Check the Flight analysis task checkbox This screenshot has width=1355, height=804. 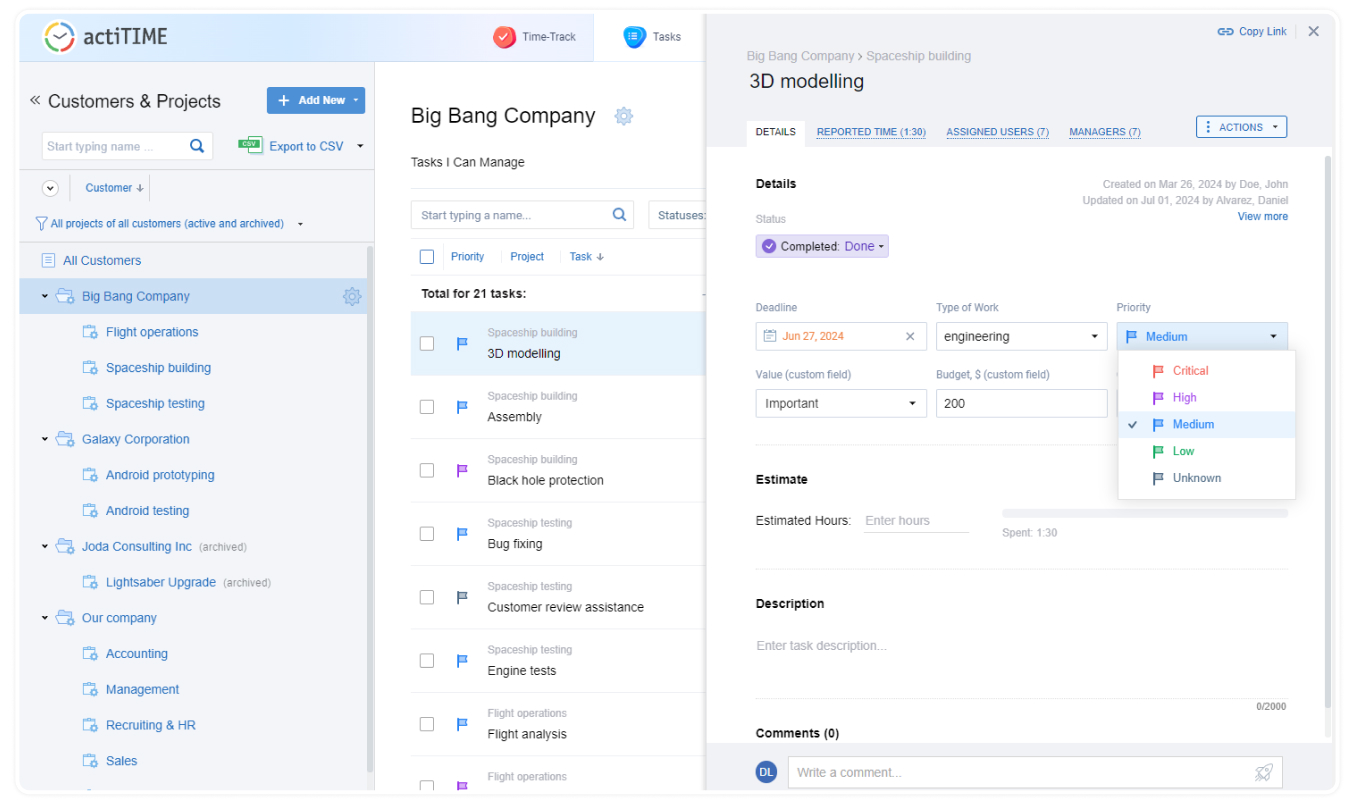pyautogui.click(x=427, y=724)
